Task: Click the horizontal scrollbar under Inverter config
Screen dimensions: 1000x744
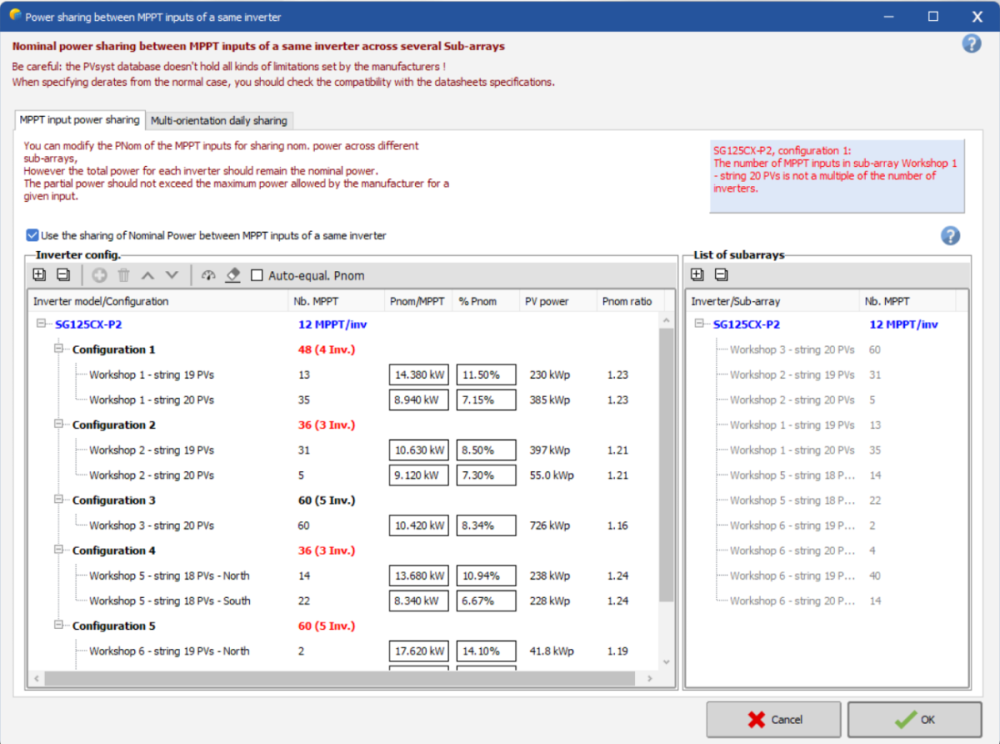Action: click(340, 679)
